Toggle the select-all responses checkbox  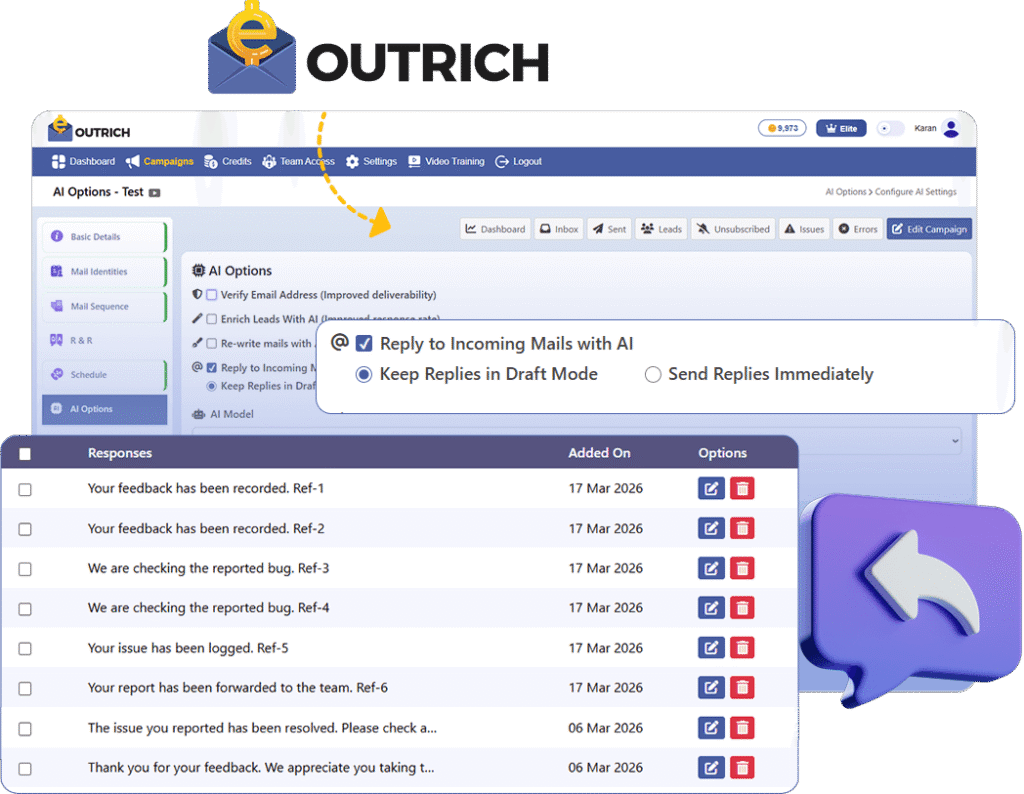point(25,454)
